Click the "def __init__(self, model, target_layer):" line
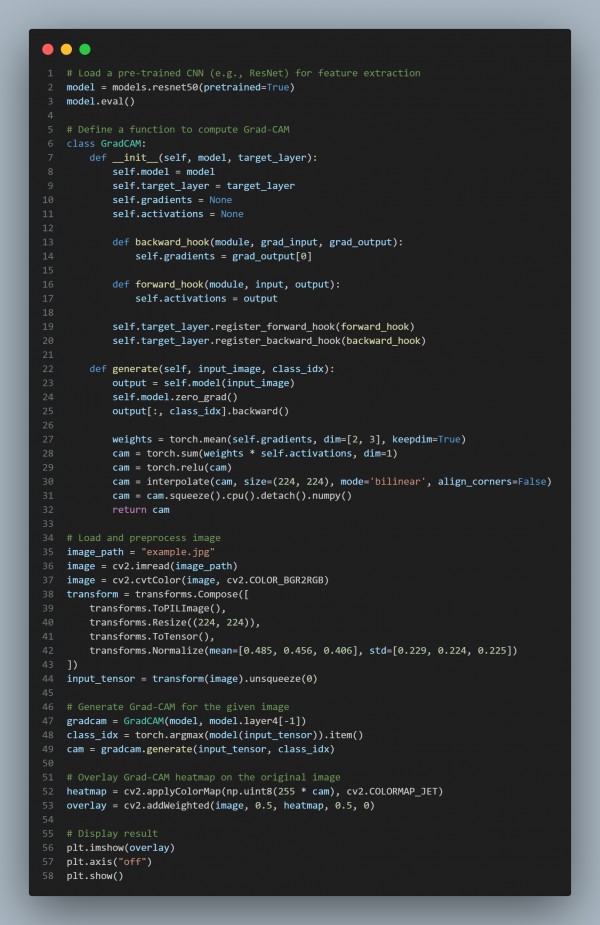The height and width of the screenshot is (925, 600). tap(204, 158)
